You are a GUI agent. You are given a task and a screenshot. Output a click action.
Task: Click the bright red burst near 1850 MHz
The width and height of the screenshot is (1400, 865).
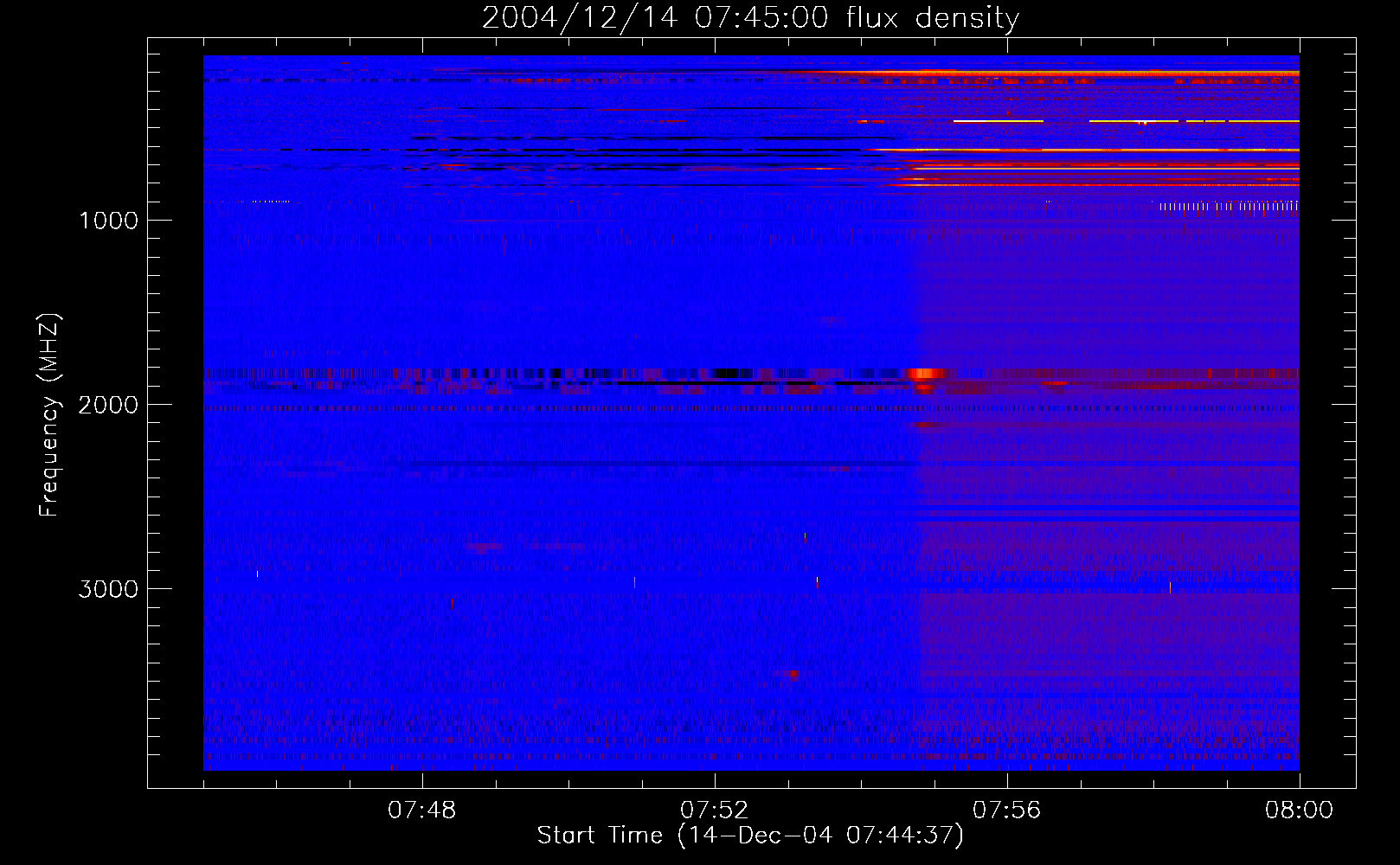tap(926, 374)
